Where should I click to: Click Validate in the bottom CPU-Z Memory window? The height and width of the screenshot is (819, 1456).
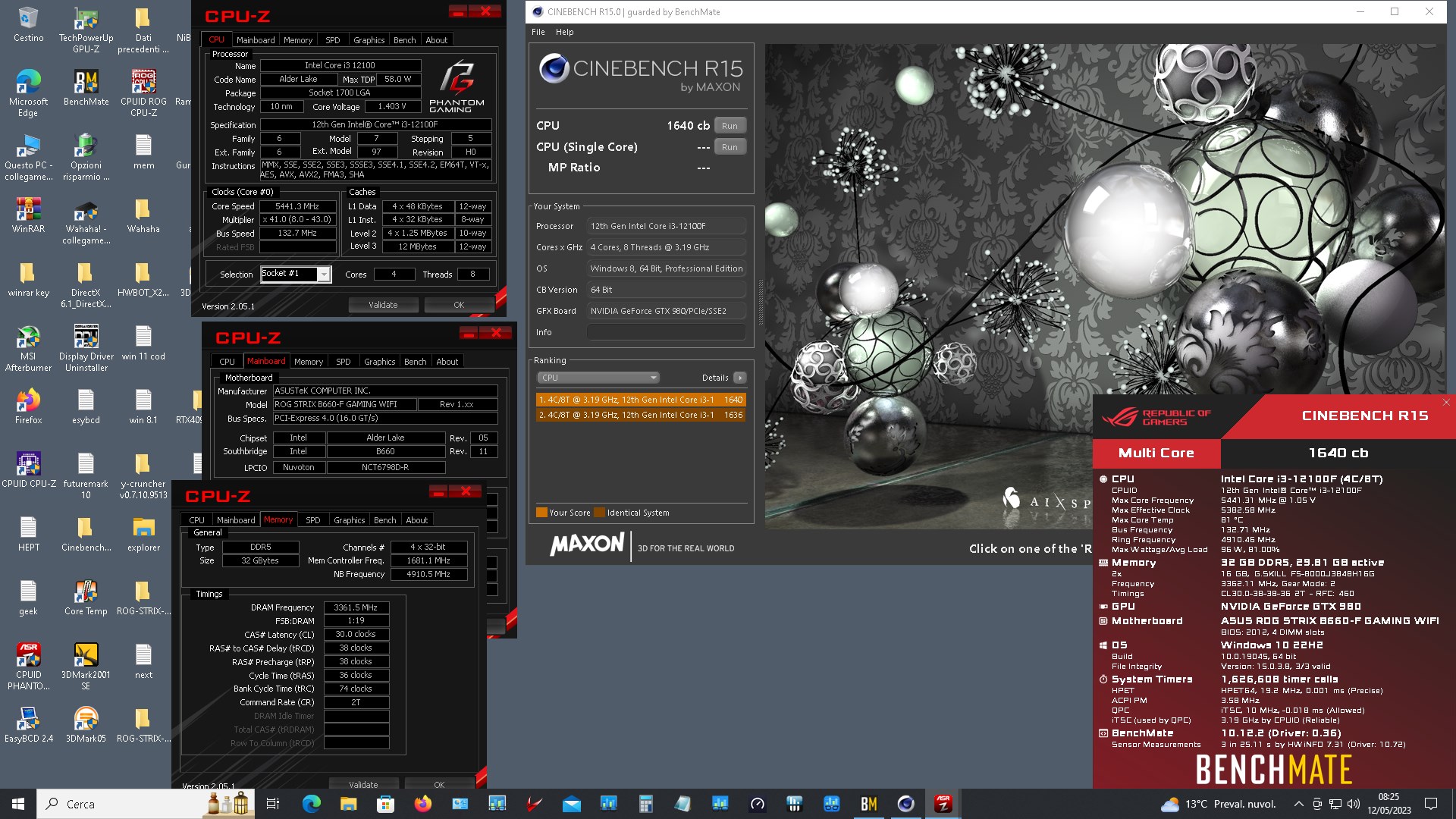[363, 784]
